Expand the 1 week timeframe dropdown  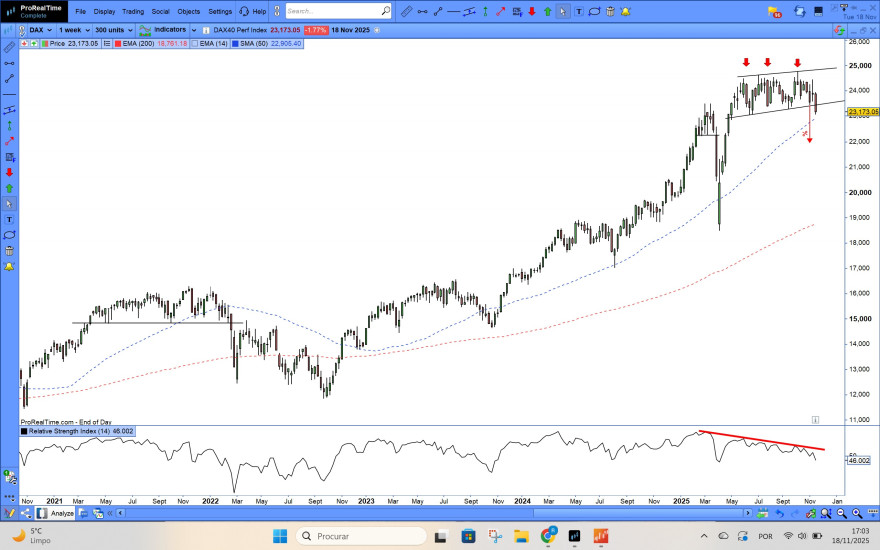tap(74, 30)
